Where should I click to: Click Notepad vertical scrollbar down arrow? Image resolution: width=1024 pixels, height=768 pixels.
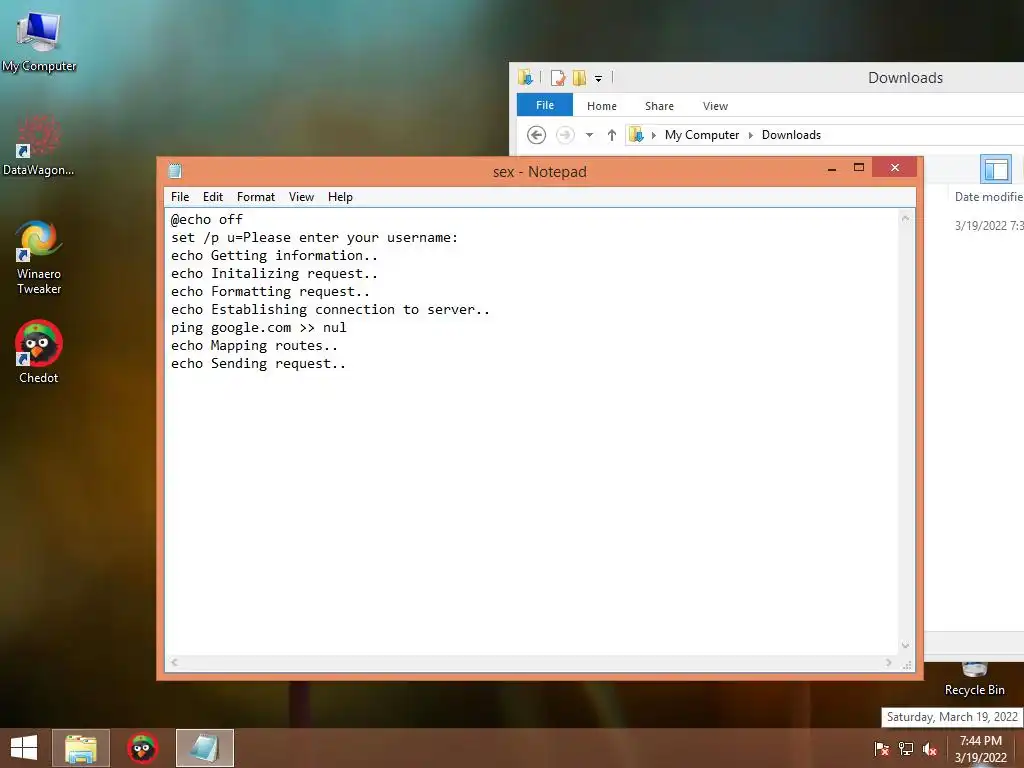click(x=906, y=646)
